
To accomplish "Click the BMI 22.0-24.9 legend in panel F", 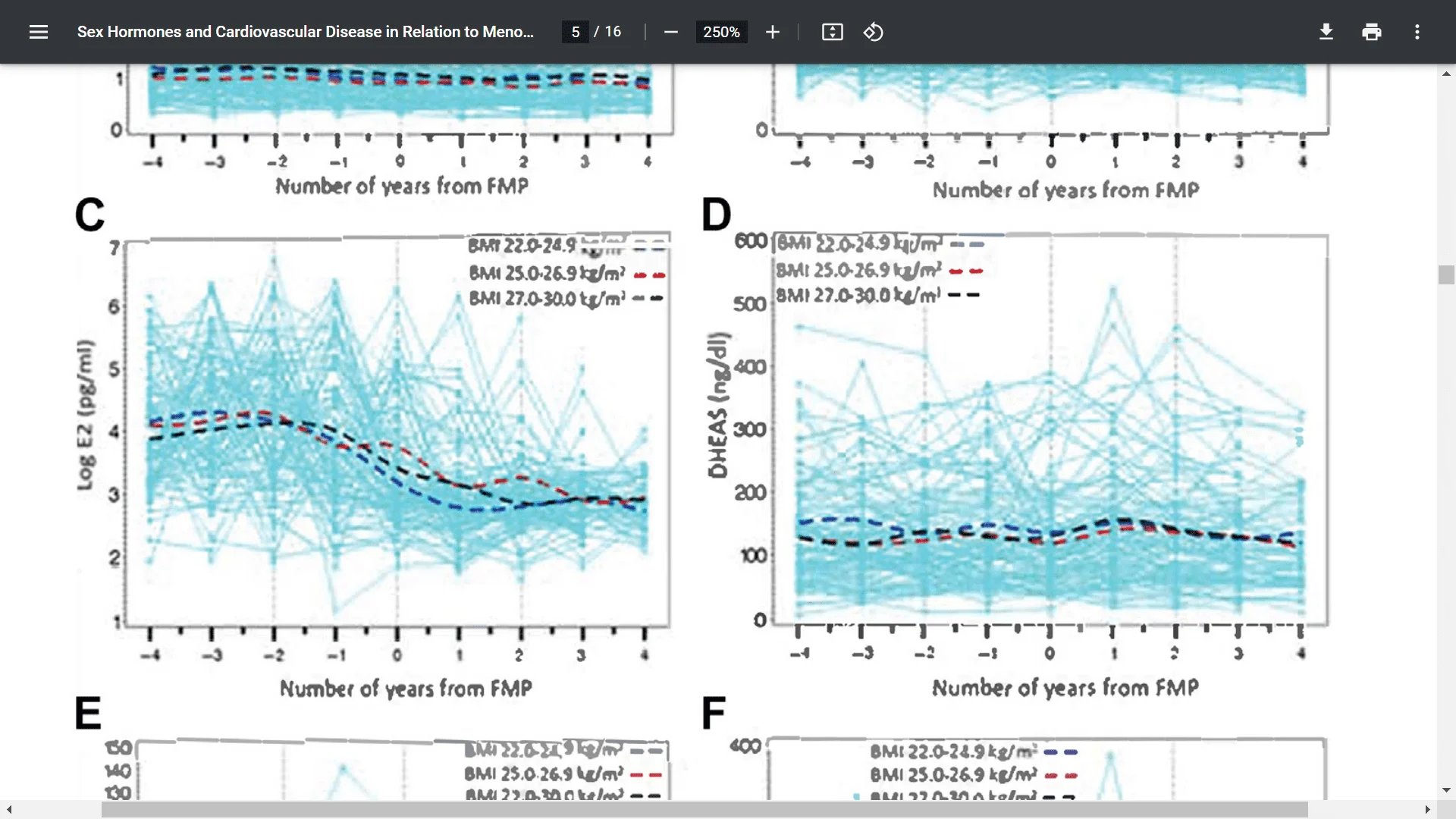I will pos(974,752).
